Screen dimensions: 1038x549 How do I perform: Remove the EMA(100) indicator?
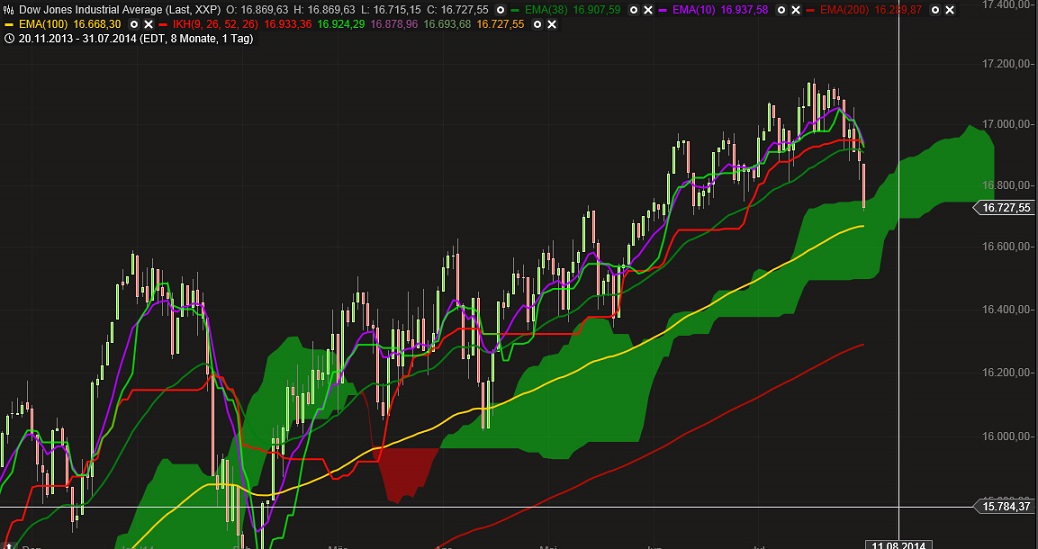pyautogui.click(x=149, y=24)
